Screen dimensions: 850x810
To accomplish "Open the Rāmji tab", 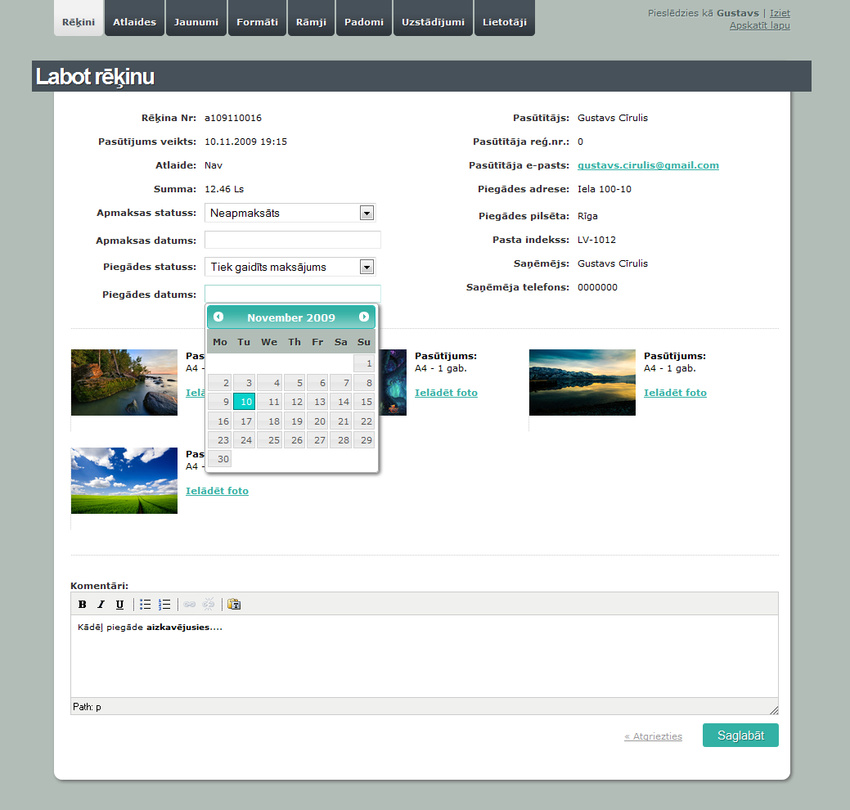I will (x=311, y=20).
